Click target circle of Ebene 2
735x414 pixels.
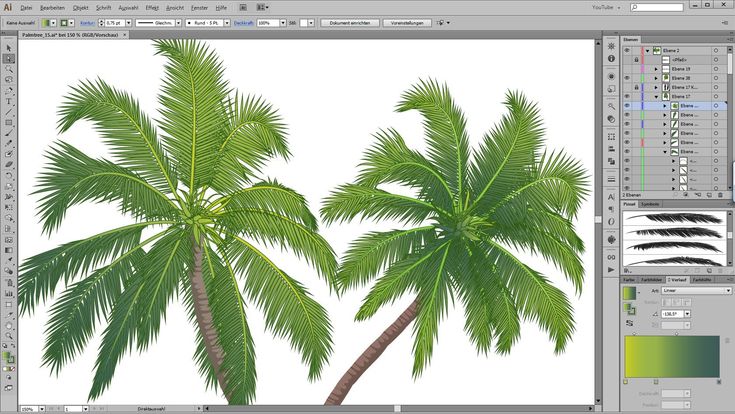pos(716,50)
